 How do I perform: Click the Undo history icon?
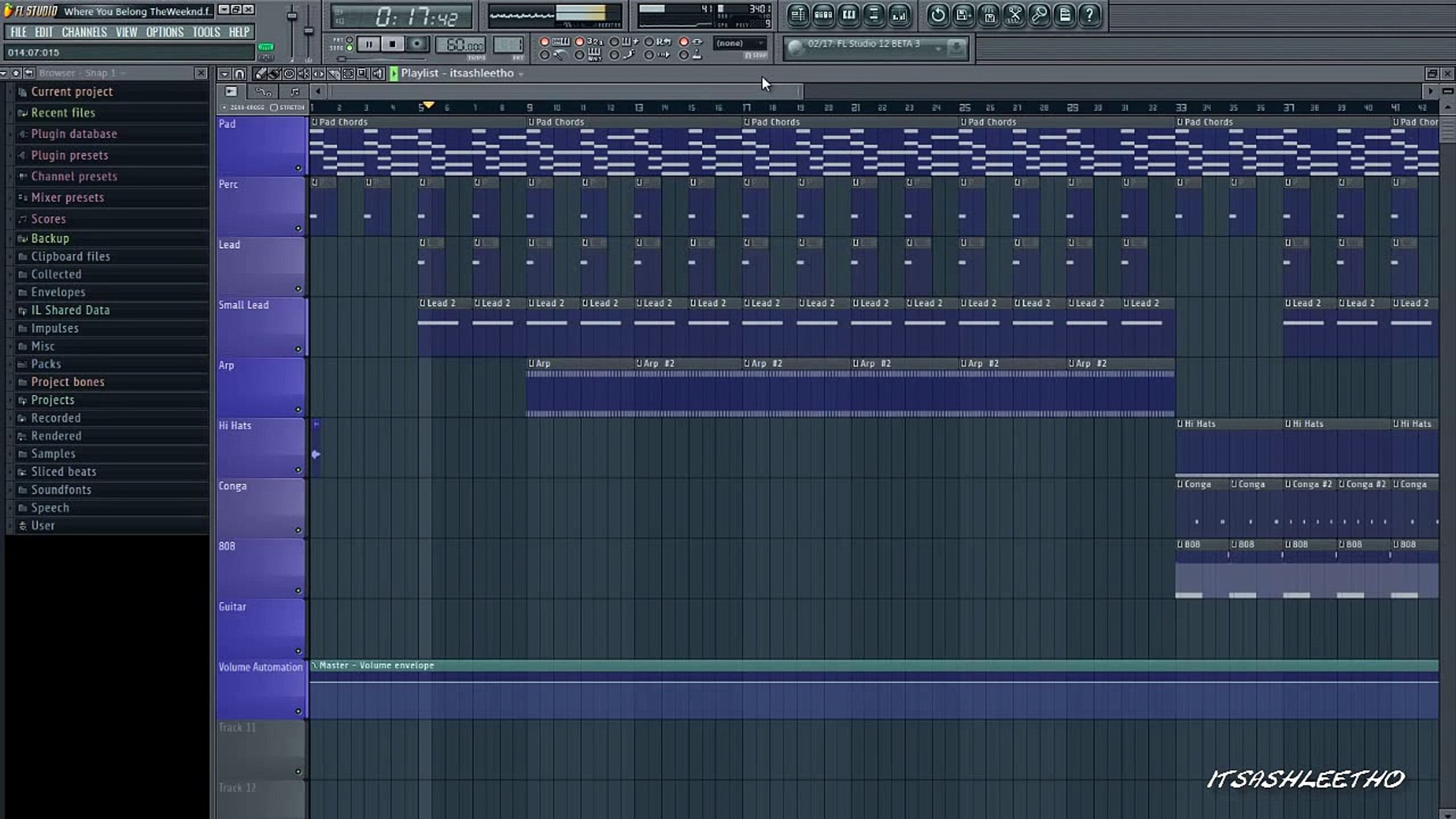pyautogui.click(x=937, y=14)
